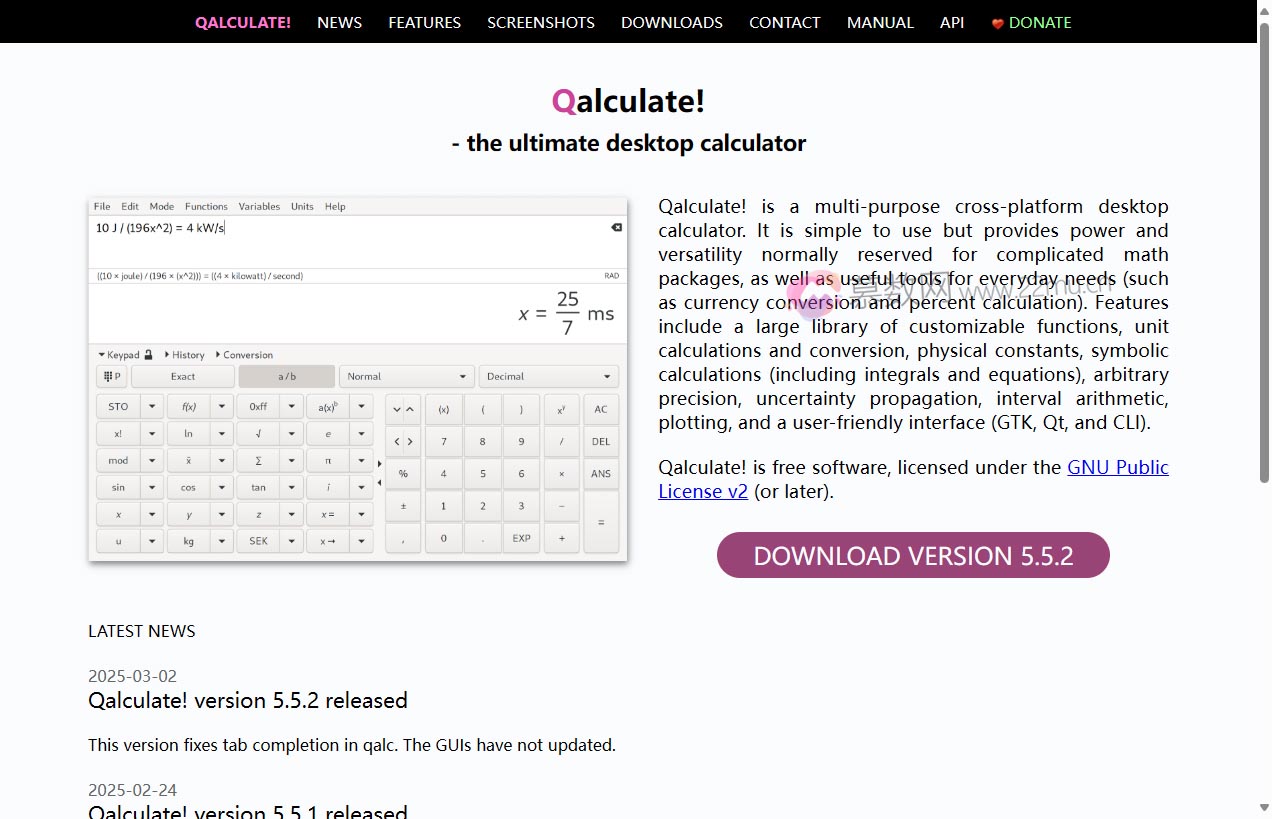This screenshot has height=819, width=1272.
Task: Toggle Exact calculation mode
Action: click(182, 376)
